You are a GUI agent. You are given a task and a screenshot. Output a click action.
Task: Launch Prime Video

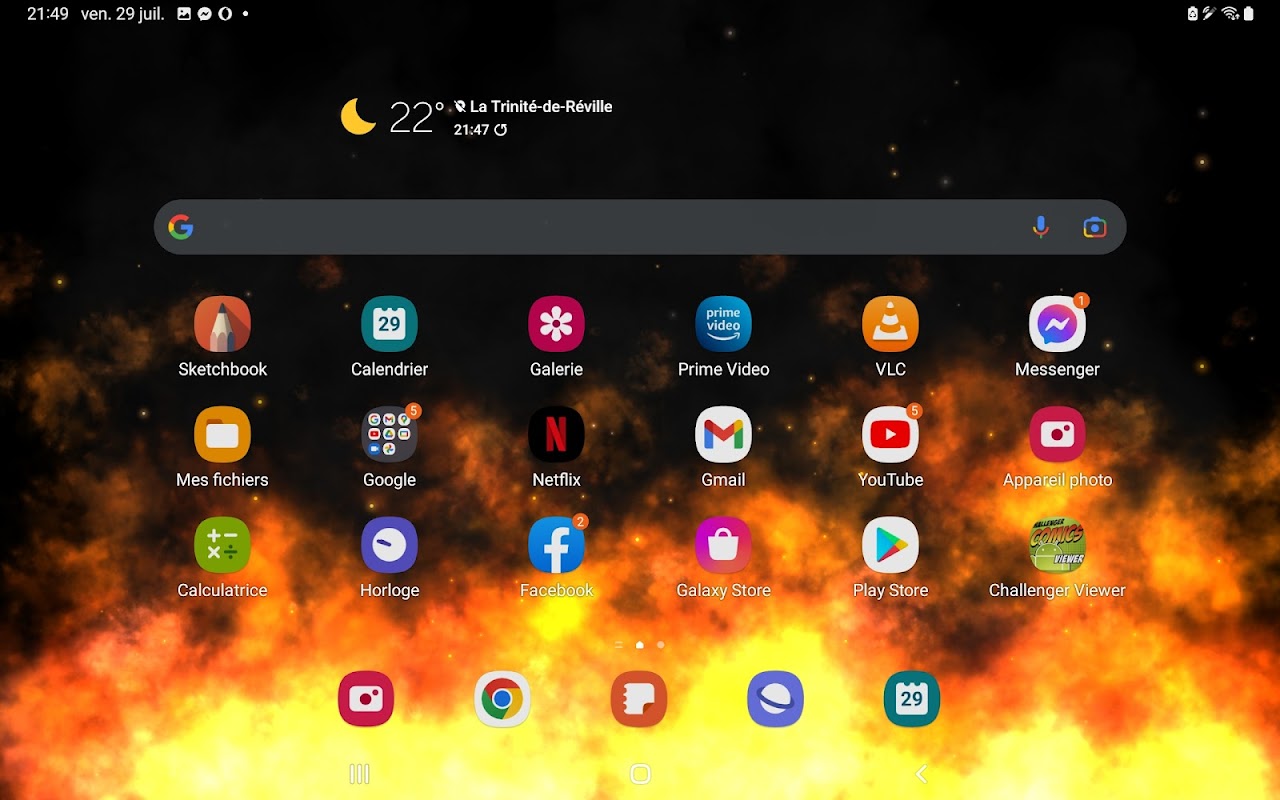point(723,324)
